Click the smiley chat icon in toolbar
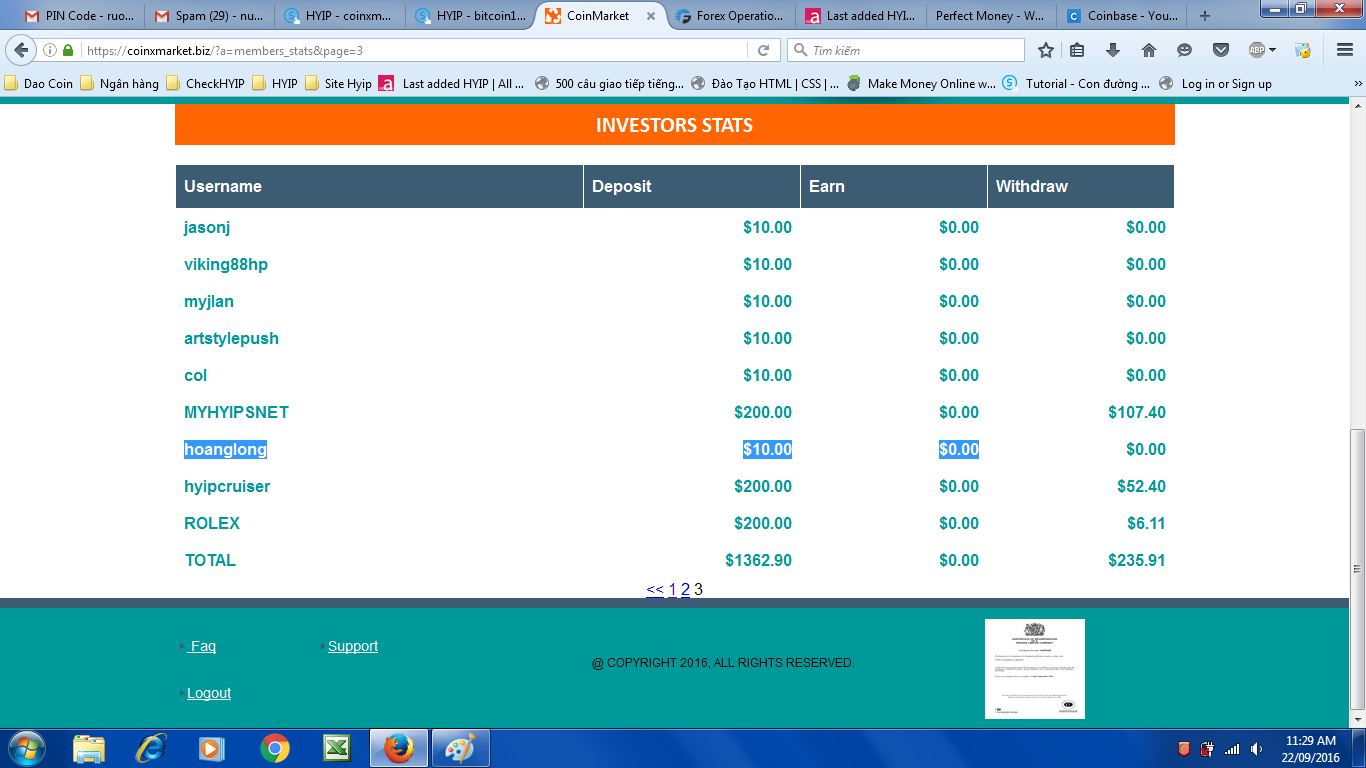This screenshot has height=768, width=1366. click(x=1185, y=50)
